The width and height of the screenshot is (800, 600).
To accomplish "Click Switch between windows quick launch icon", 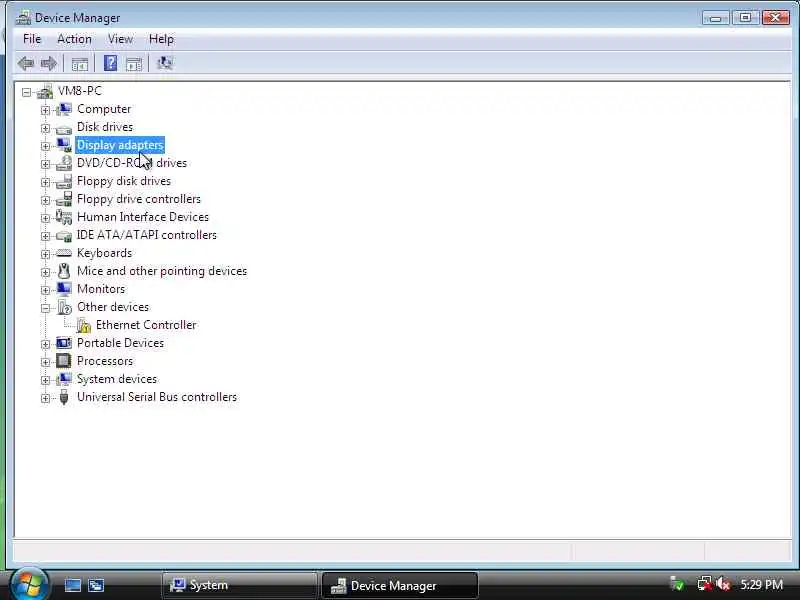I will point(96,585).
